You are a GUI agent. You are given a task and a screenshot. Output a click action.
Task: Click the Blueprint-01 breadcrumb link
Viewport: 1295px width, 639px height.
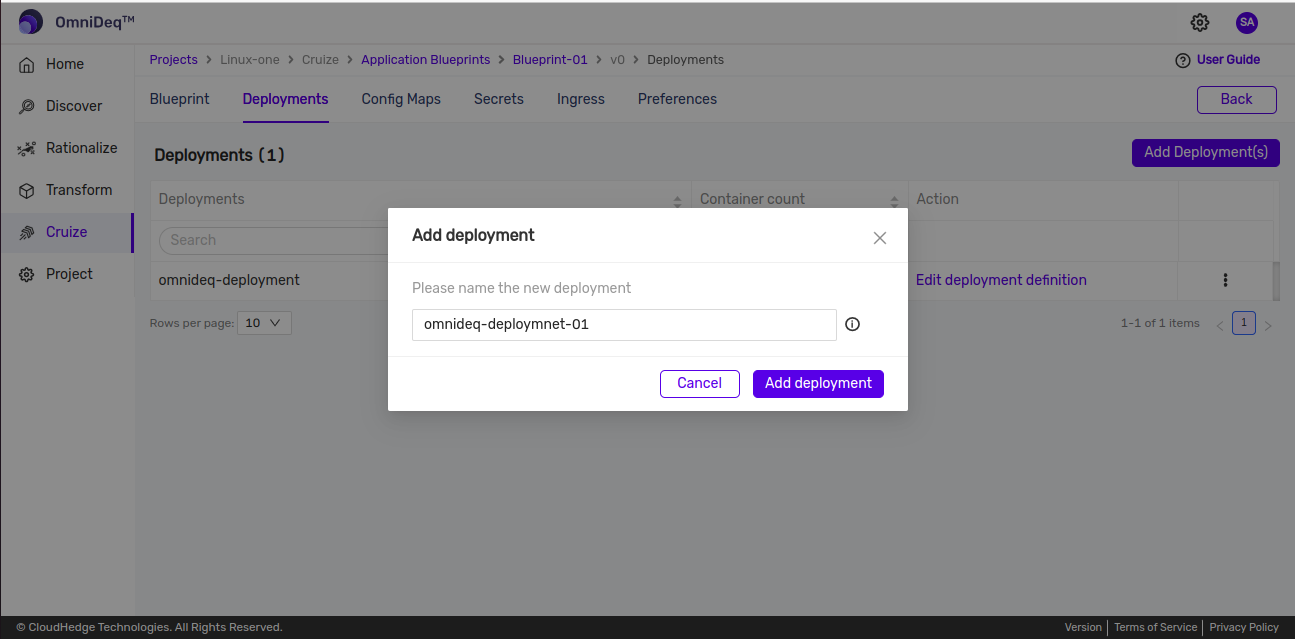[550, 60]
